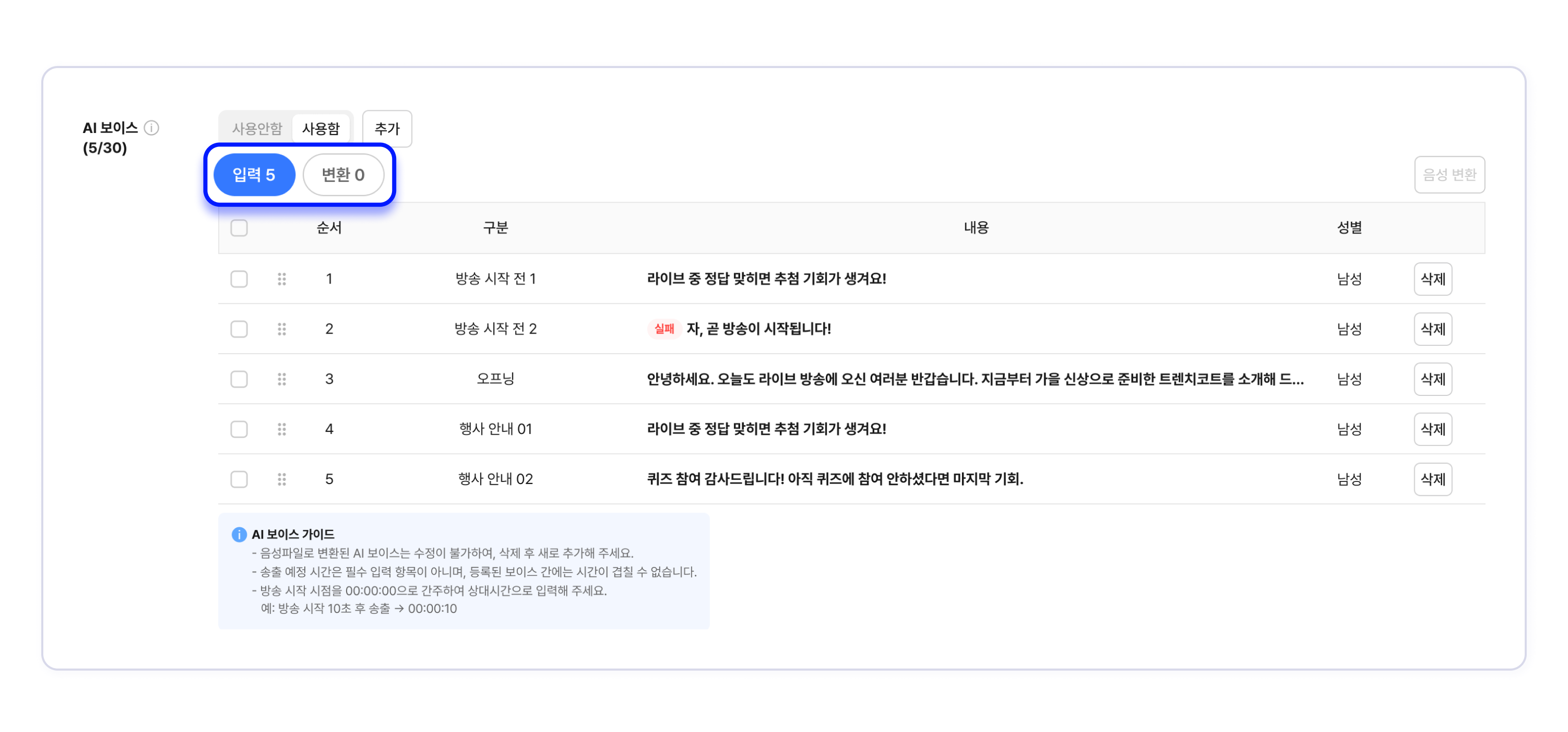
Task: Click drag handle of 행사 안내 02 row
Action: 282,479
